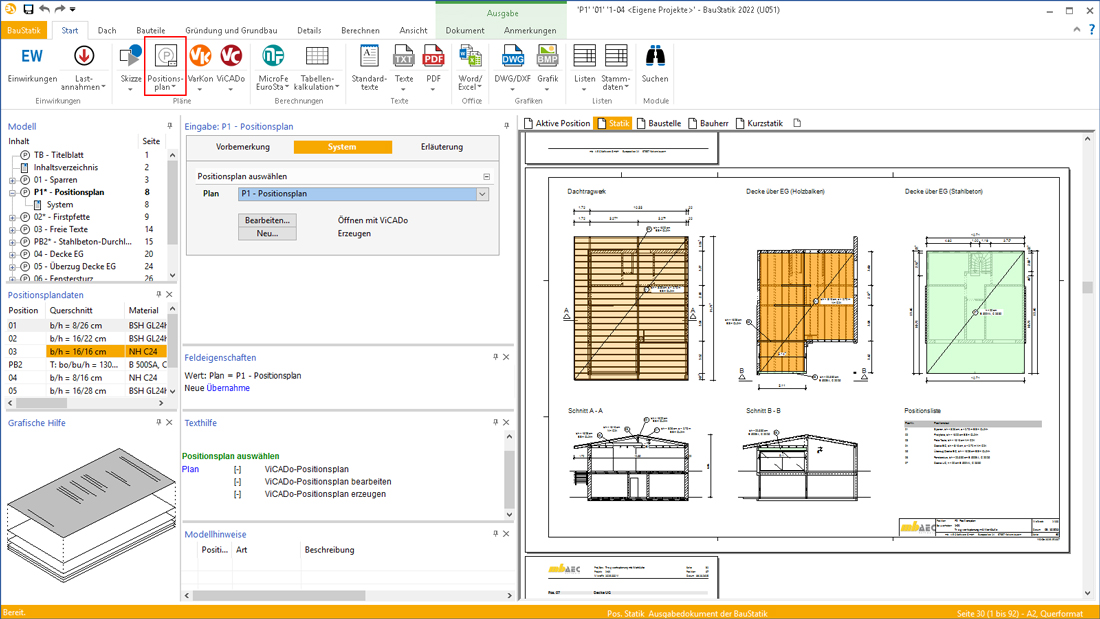Open quick access toolbar customize dropdown
The image size is (1100, 619).
pyautogui.click(x=73, y=9)
